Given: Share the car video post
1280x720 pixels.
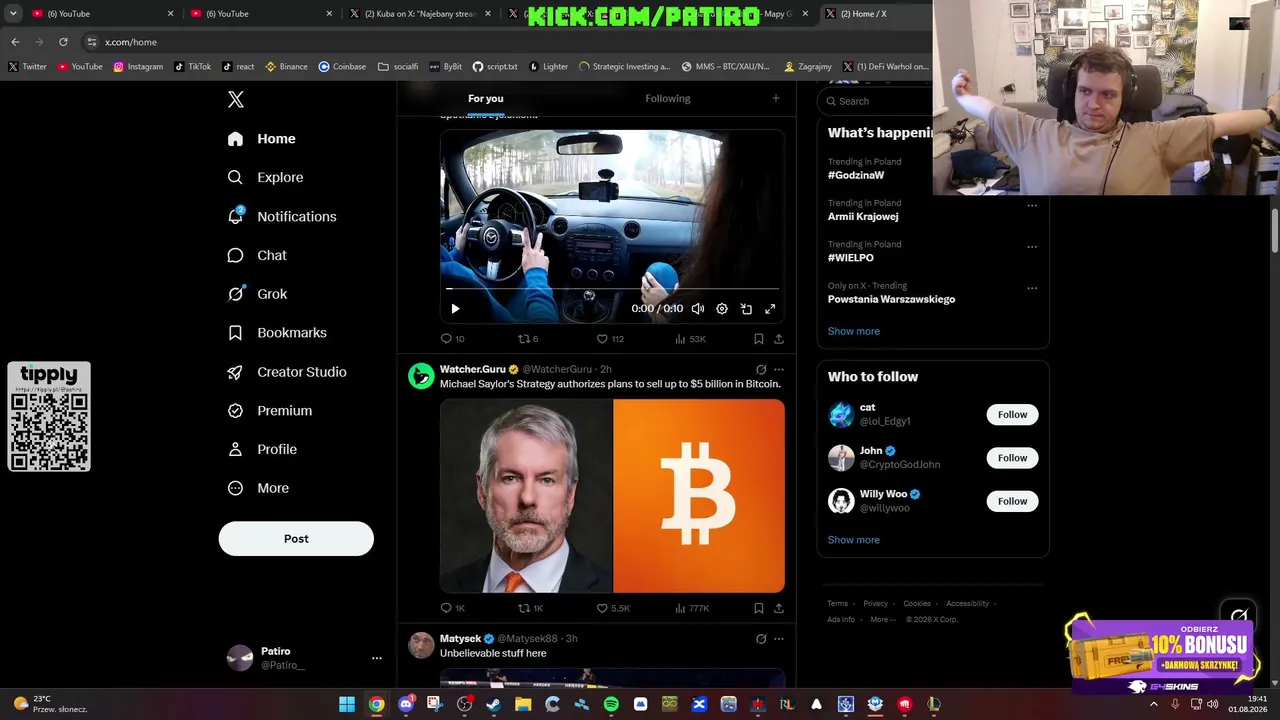Looking at the screenshot, I should 779,339.
